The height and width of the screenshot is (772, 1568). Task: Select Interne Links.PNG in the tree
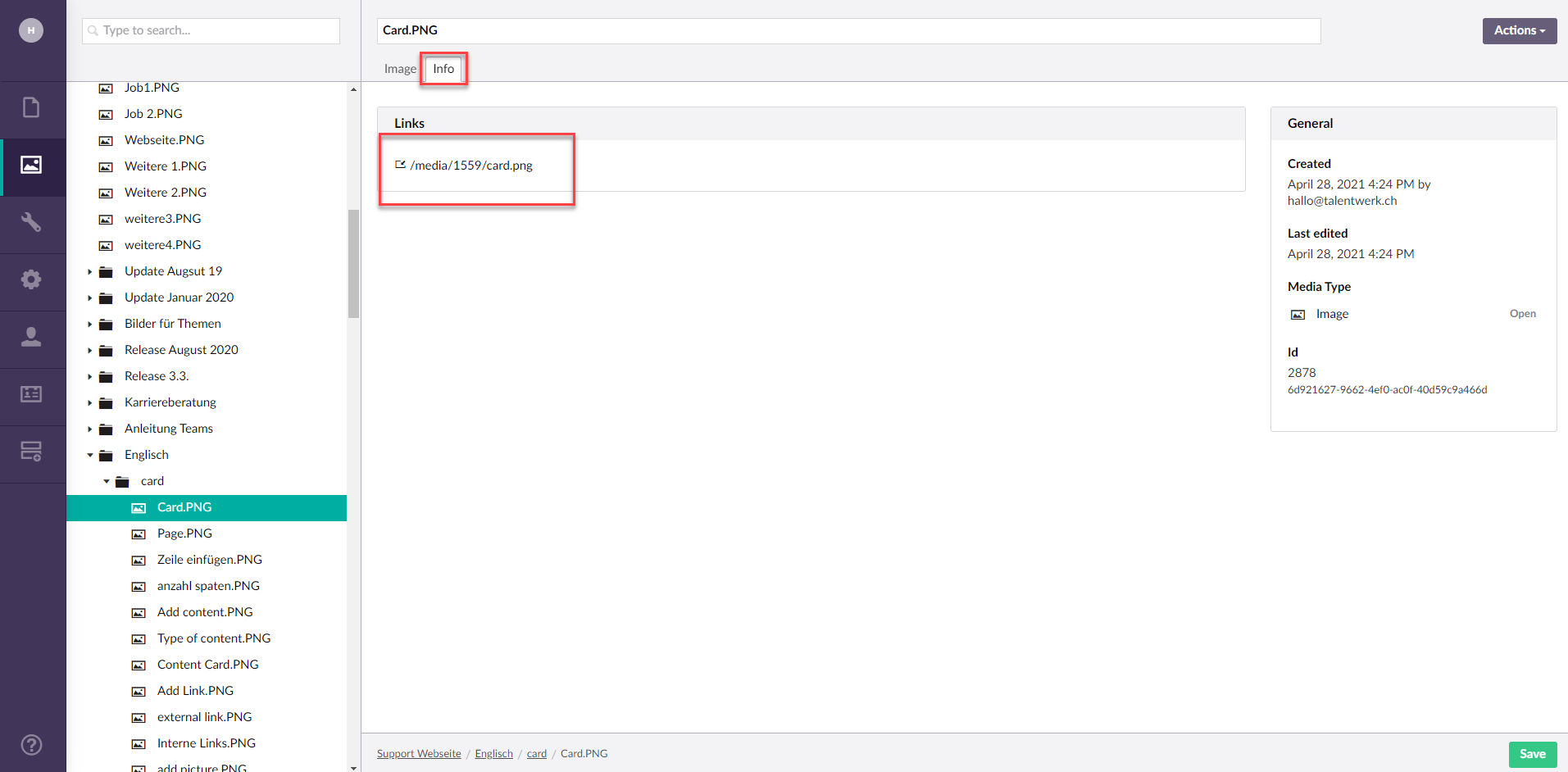pos(207,743)
